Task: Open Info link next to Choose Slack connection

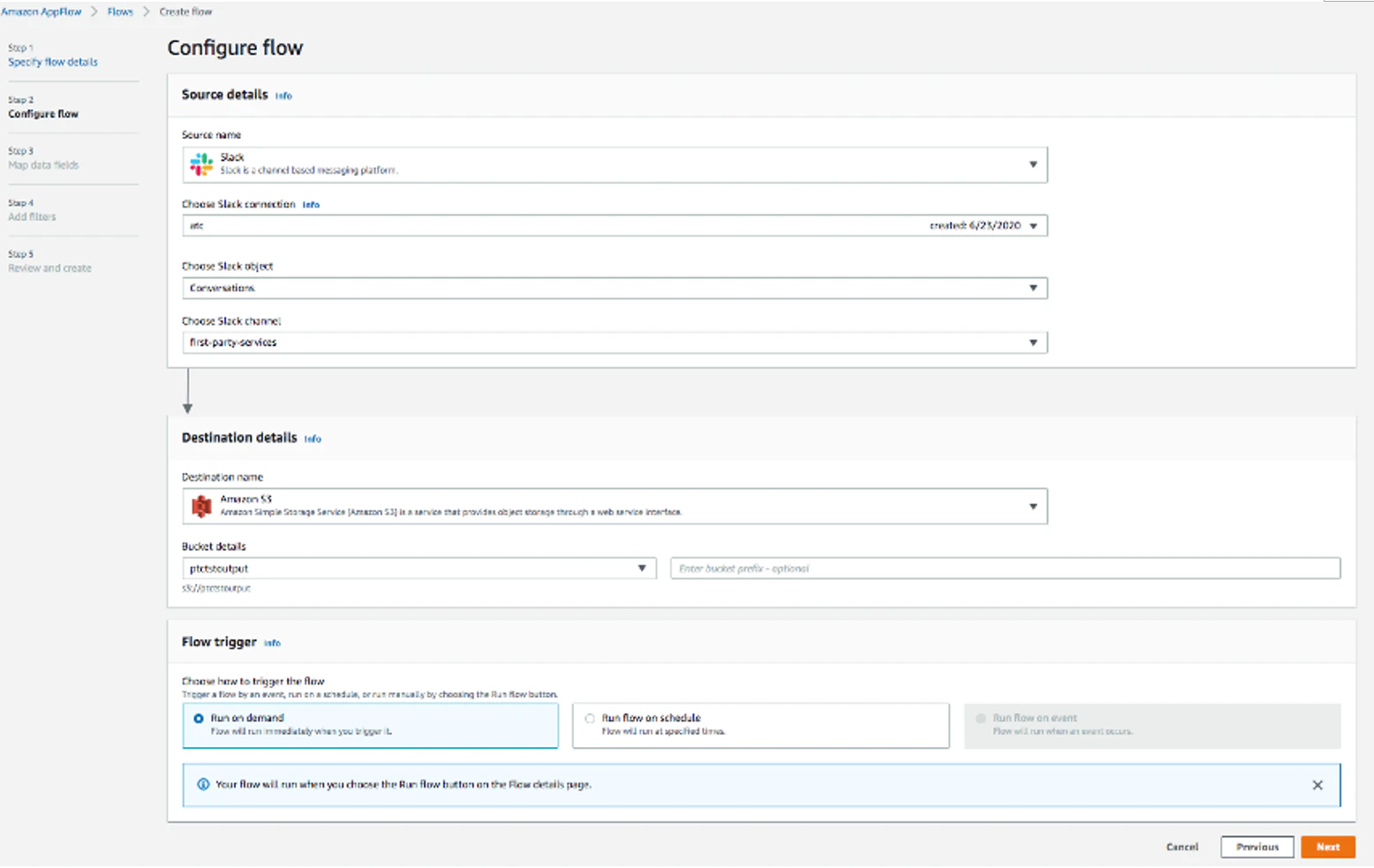Action: coord(311,205)
